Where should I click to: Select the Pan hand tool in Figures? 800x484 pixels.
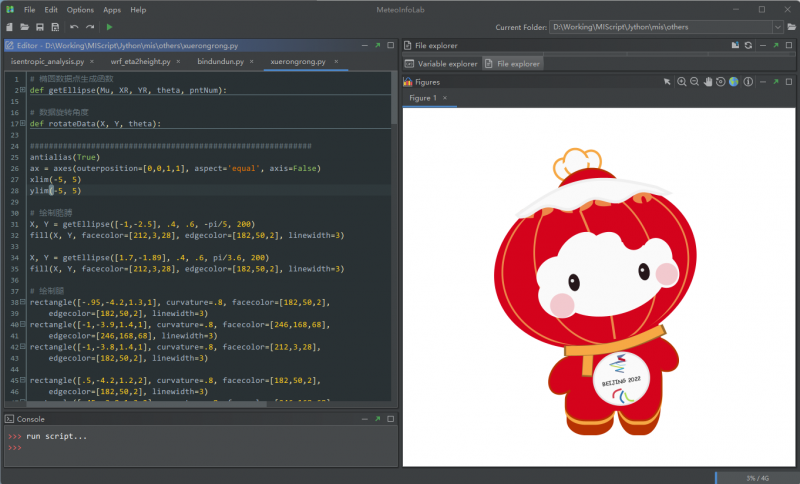coord(707,82)
